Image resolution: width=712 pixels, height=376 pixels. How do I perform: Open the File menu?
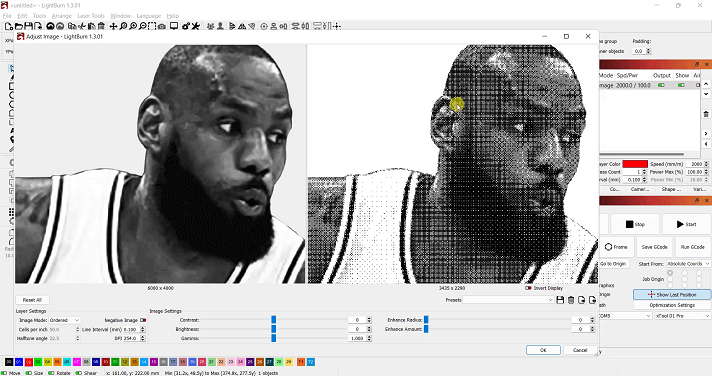(7, 16)
